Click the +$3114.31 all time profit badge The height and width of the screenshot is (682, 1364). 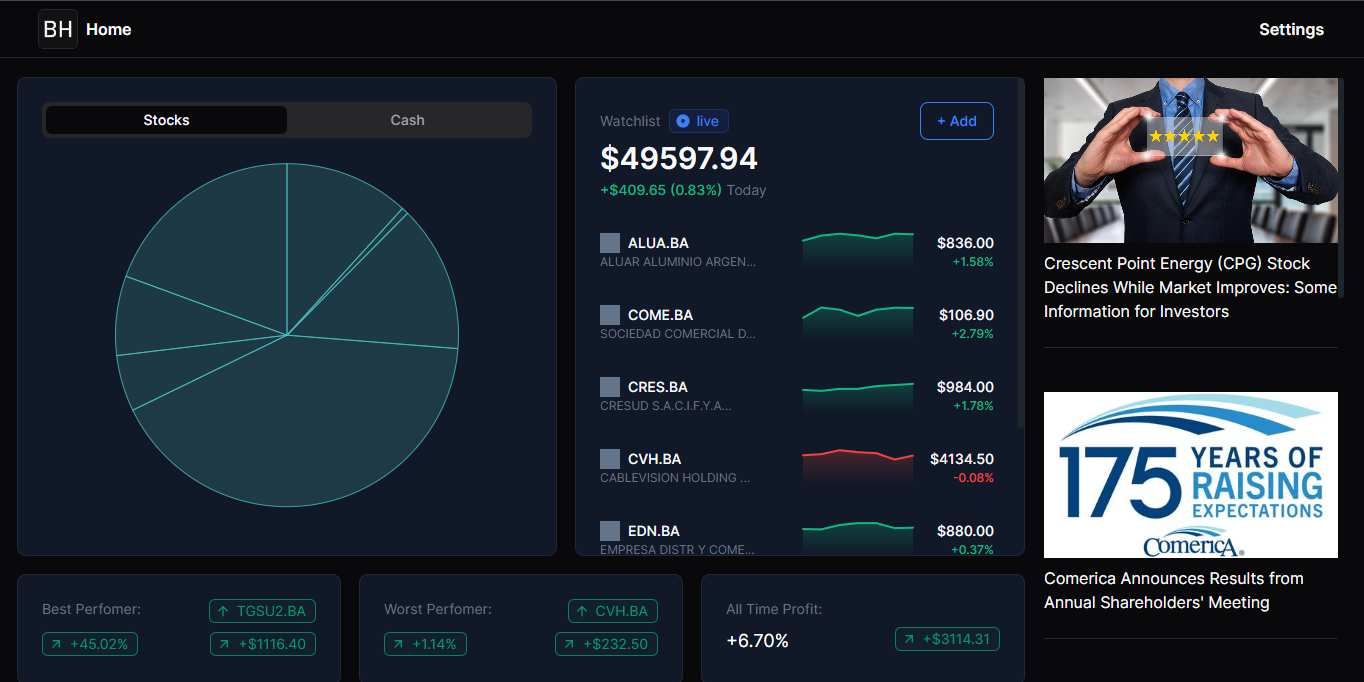947,639
